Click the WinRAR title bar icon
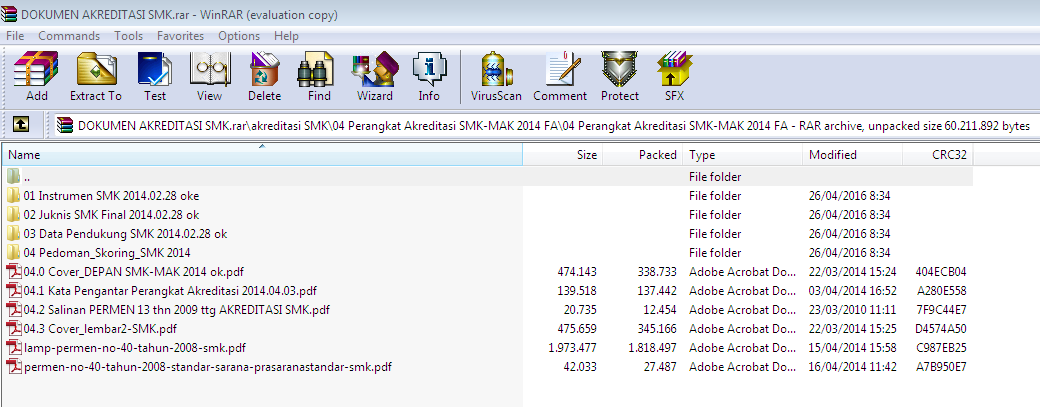 (x=10, y=14)
